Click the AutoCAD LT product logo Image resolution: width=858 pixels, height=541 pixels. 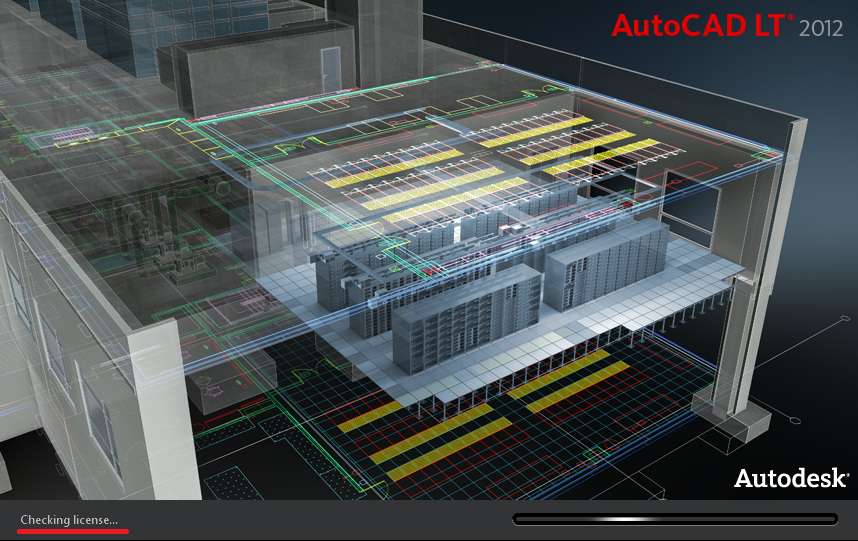coord(700,25)
